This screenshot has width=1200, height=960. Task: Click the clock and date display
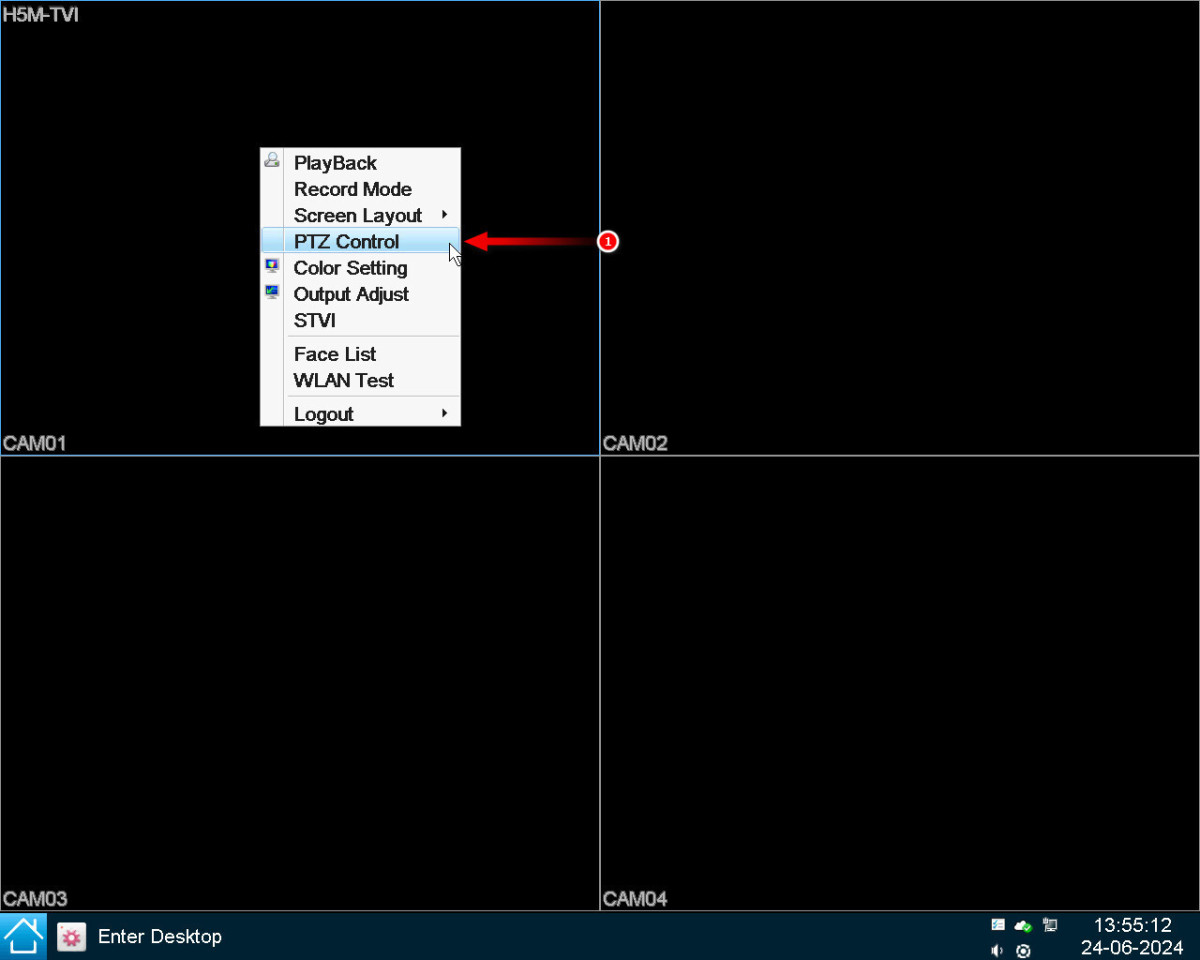[x=1131, y=936]
